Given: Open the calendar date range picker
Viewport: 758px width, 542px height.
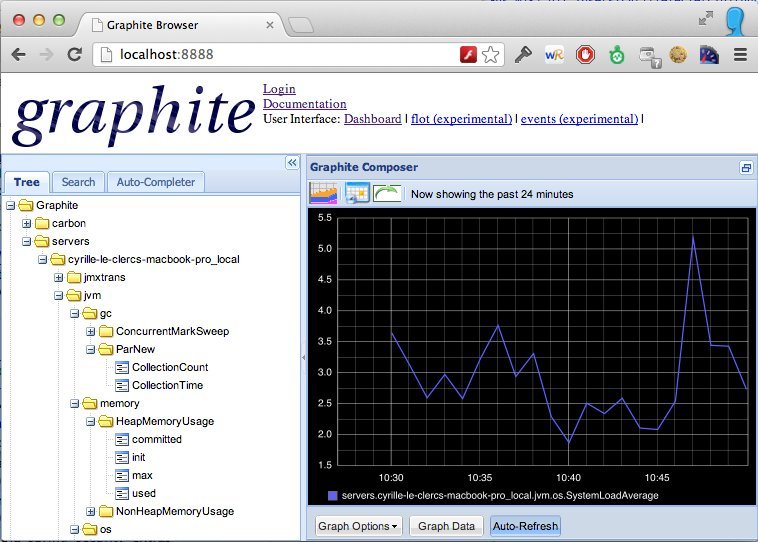Looking at the screenshot, I should click(357, 193).
